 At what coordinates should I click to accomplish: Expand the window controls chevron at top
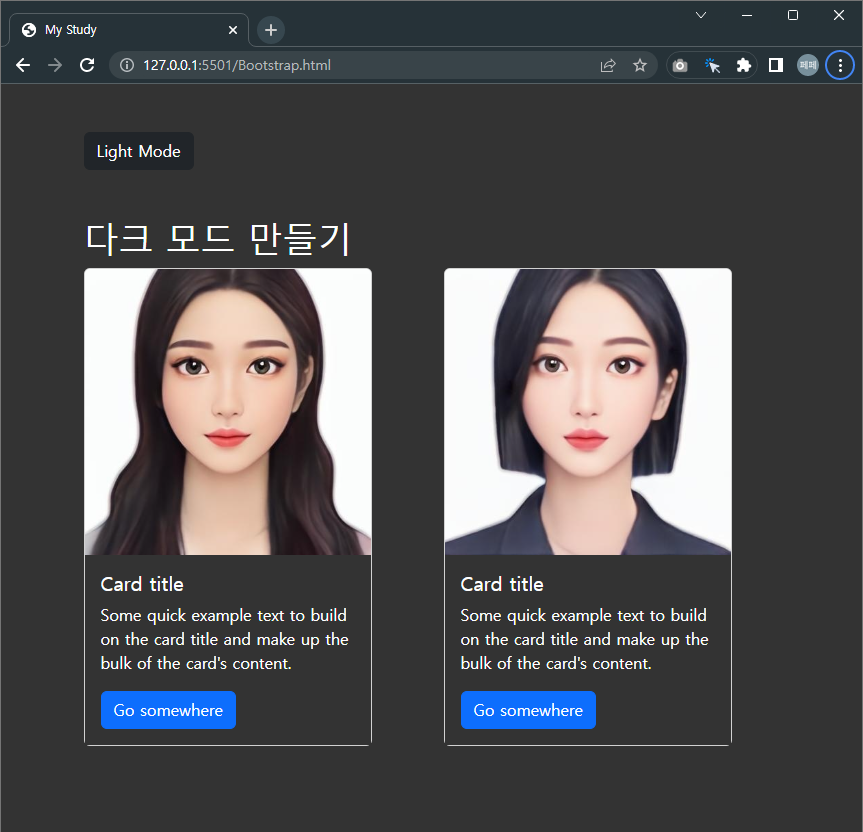click(x=701, y=15)
